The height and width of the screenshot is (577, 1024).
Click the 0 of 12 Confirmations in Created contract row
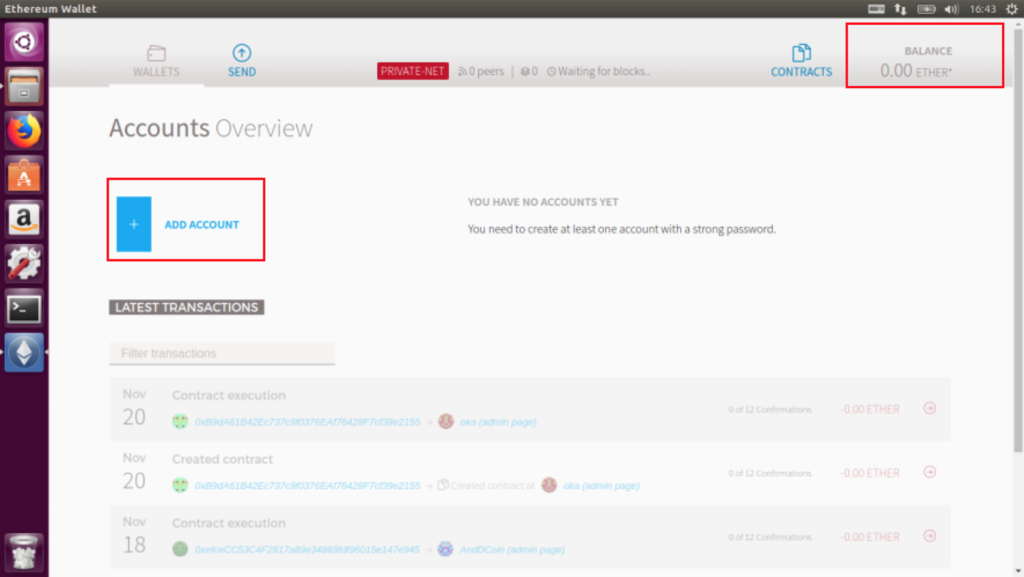click(770, 473)
